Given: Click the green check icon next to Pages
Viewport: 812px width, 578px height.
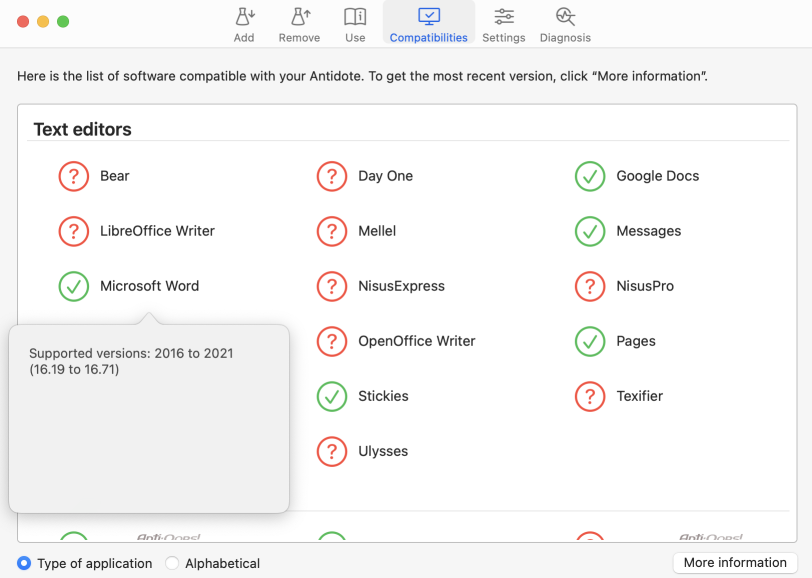Looking at the screenshot, I should pos(589,341).
